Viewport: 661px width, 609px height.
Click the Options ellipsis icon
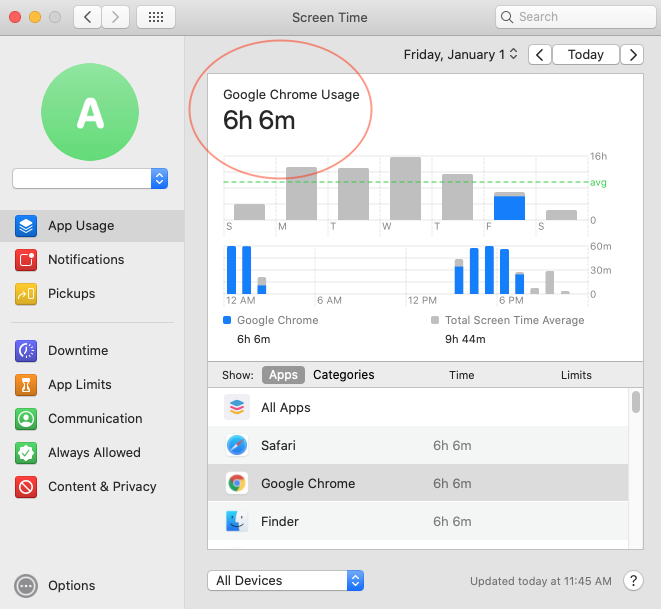26,586
